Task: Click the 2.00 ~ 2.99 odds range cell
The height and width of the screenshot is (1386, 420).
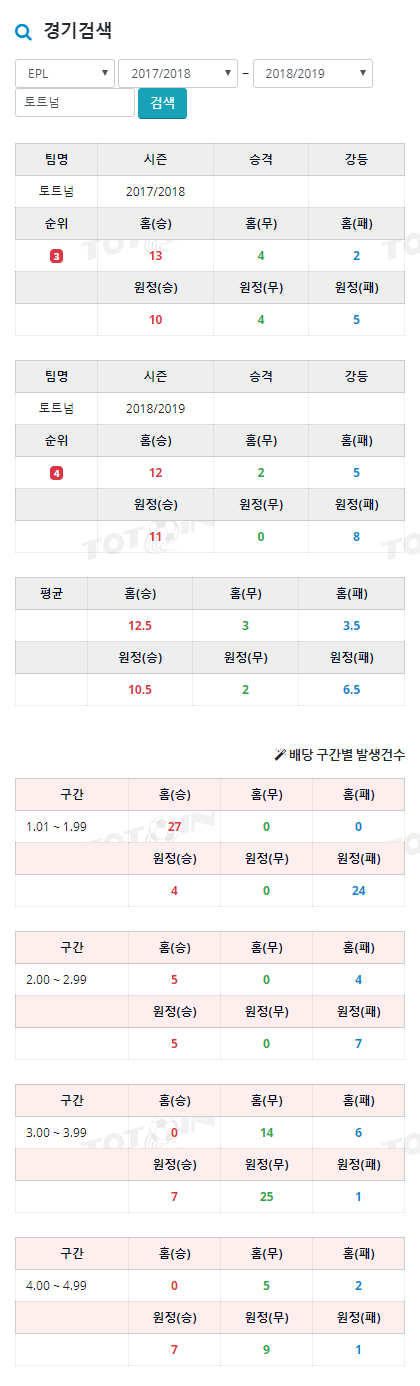Action: [72, 979]
